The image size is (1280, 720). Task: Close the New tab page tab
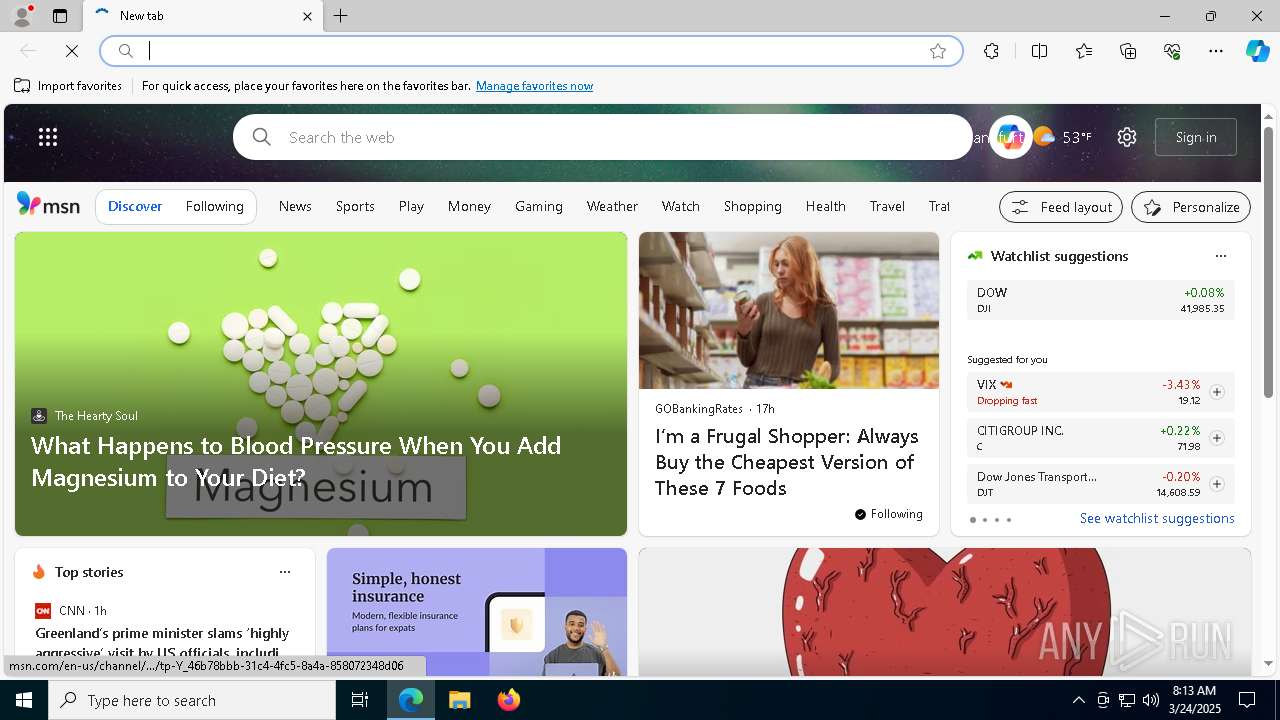point(307,16)
